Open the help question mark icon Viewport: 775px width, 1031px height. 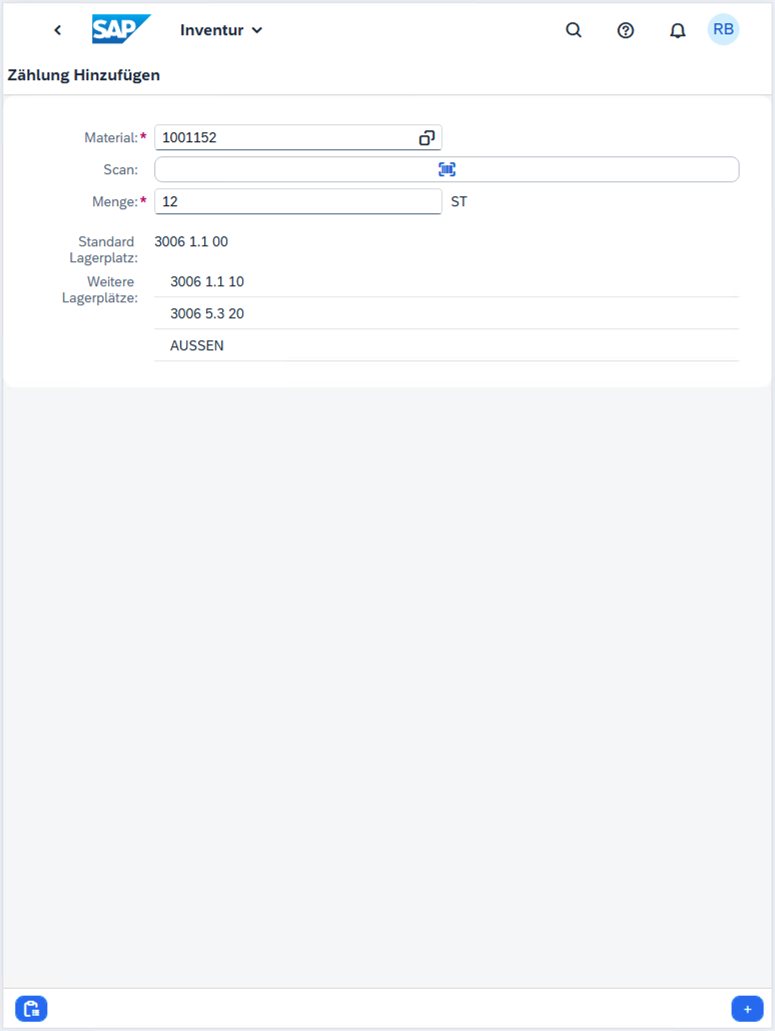click(x=626, y=30)
